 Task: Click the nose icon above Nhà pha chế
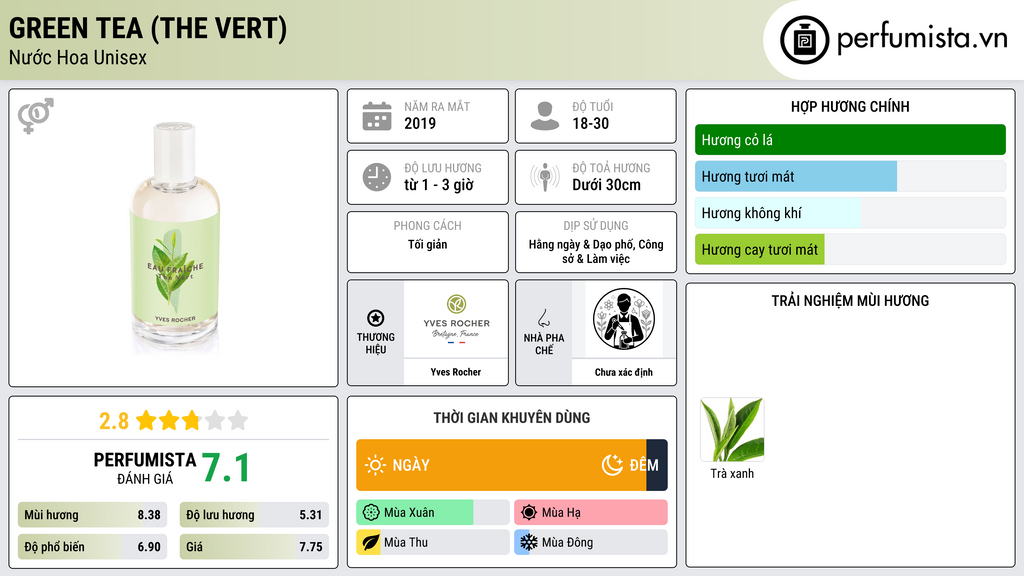(x=543, y=318)
